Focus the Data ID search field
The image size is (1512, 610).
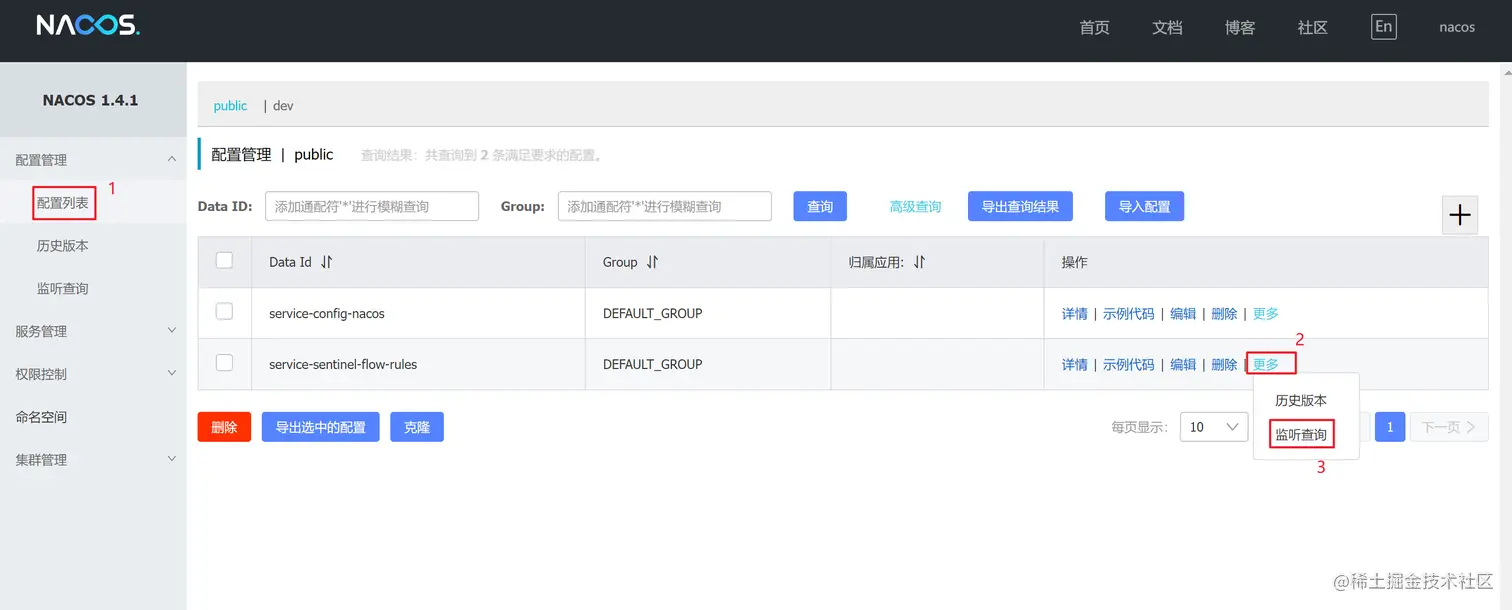pos(372,206)
